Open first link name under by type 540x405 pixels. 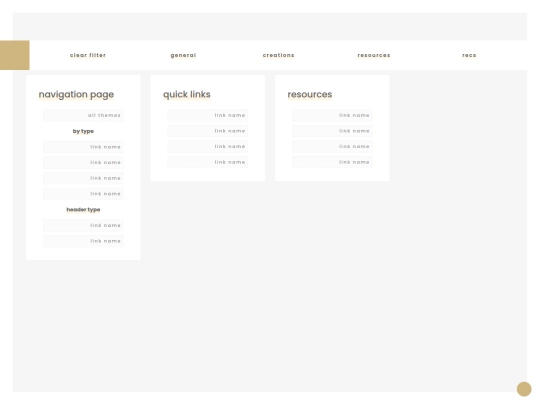tap(83, 147)
